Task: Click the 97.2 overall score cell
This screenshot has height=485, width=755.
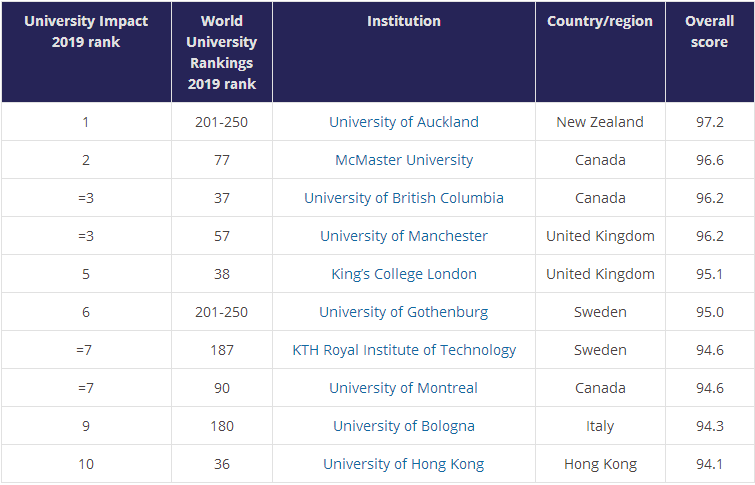Action: coord(709,122)
